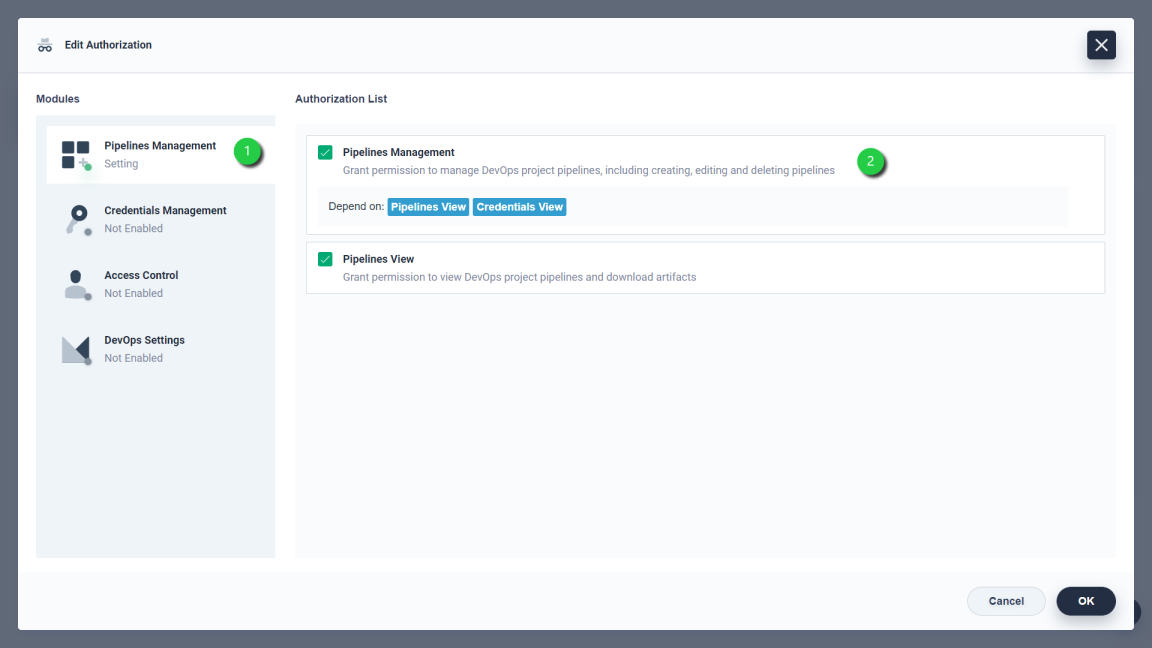1152x648 pixels.
Task: Open the Access Control module
Action: (141, 276)
